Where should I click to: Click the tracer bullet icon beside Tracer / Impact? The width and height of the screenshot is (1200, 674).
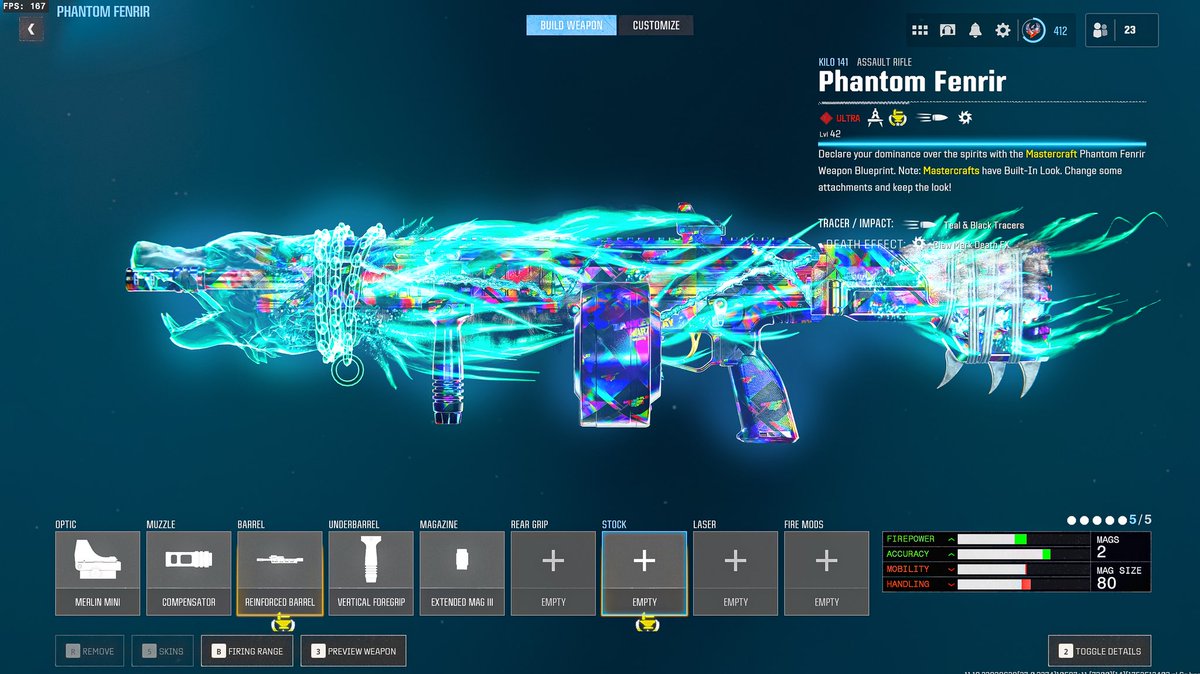(919, 225)
